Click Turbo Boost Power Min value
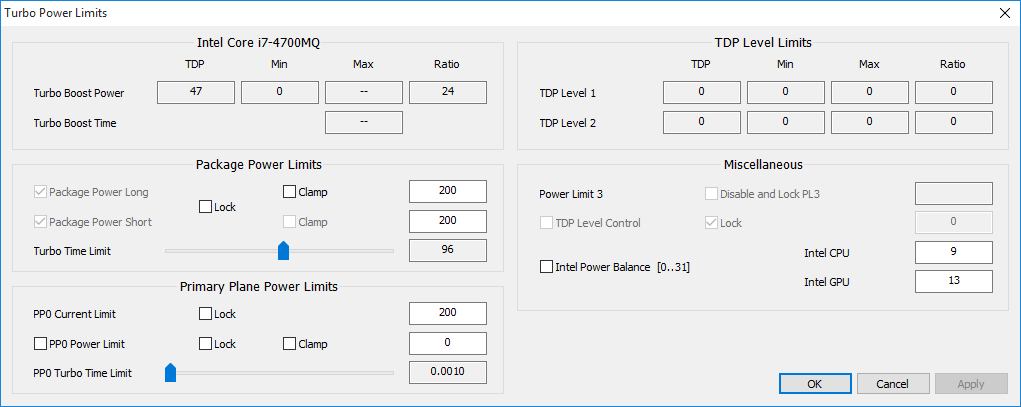 tap(280, 92)
